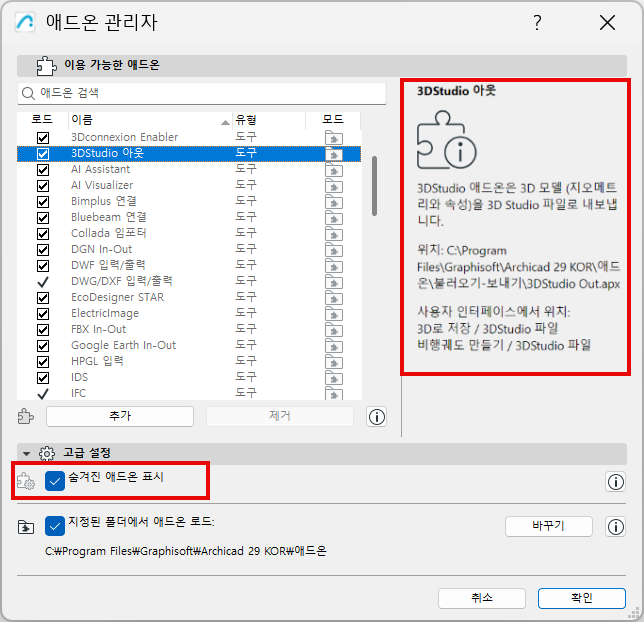Uncheck the load box for Bimplus 연결

pos(43,202)
